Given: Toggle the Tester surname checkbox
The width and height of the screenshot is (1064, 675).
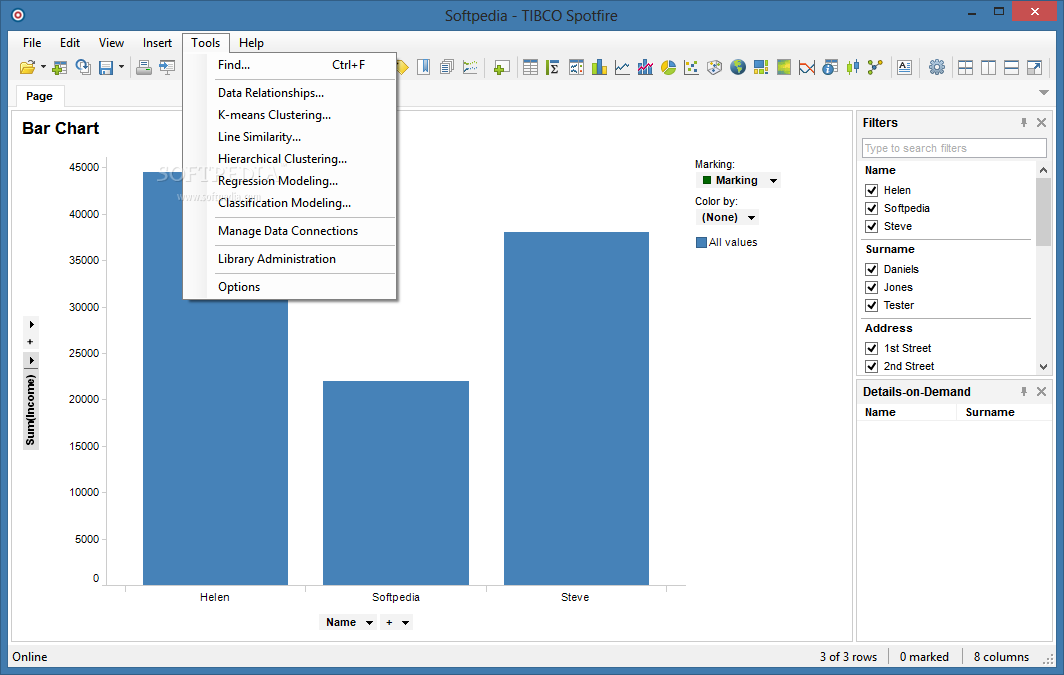Looking at the screenshot, I should [872, 305].
